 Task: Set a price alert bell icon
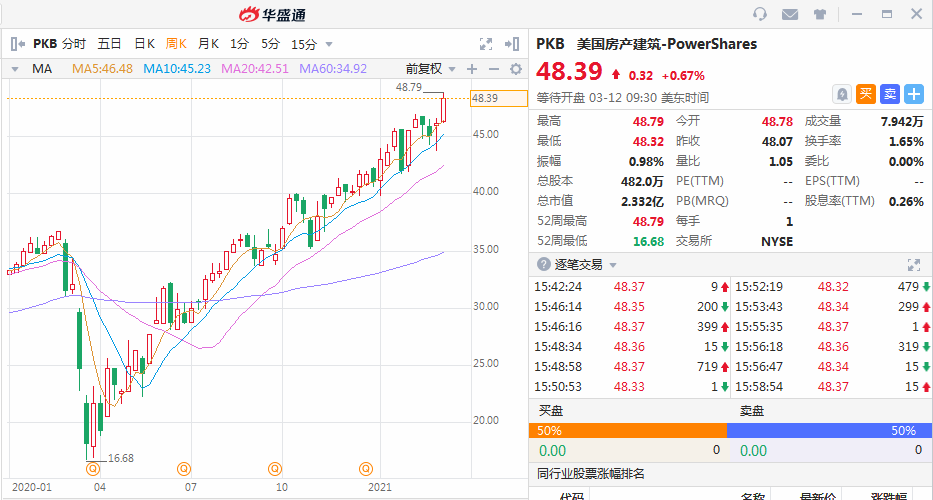tap(841, 94)
